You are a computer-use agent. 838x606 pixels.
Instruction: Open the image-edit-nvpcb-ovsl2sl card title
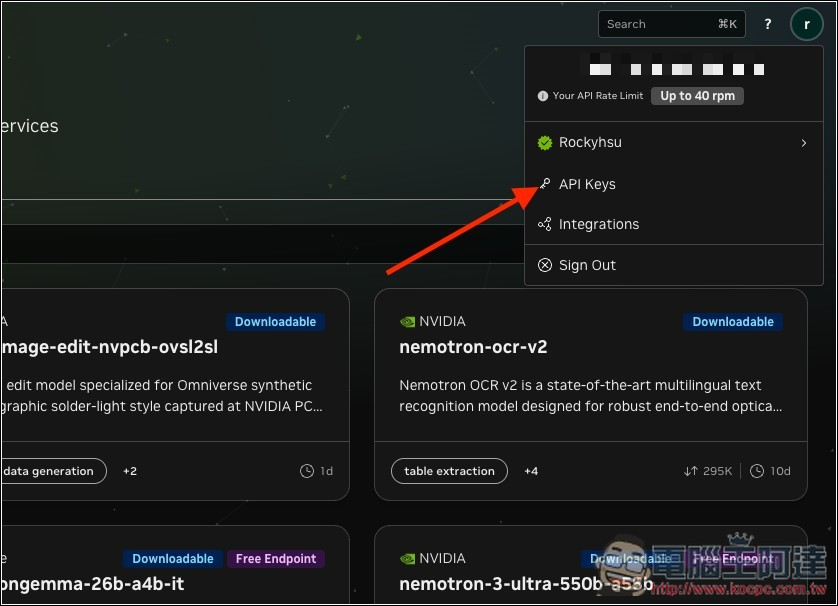[109, 347]
